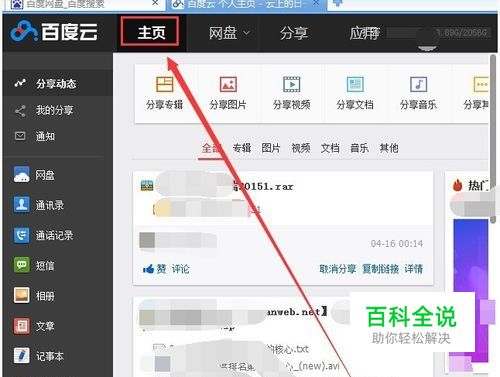This screenshot has width=500, height=377.
Task: Click the 分享音乐 music icon
Action: pyautogui.click(x=419, y=84)
